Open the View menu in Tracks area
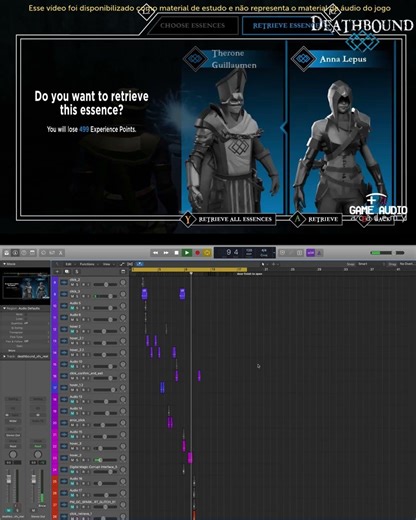 point(107,264)
